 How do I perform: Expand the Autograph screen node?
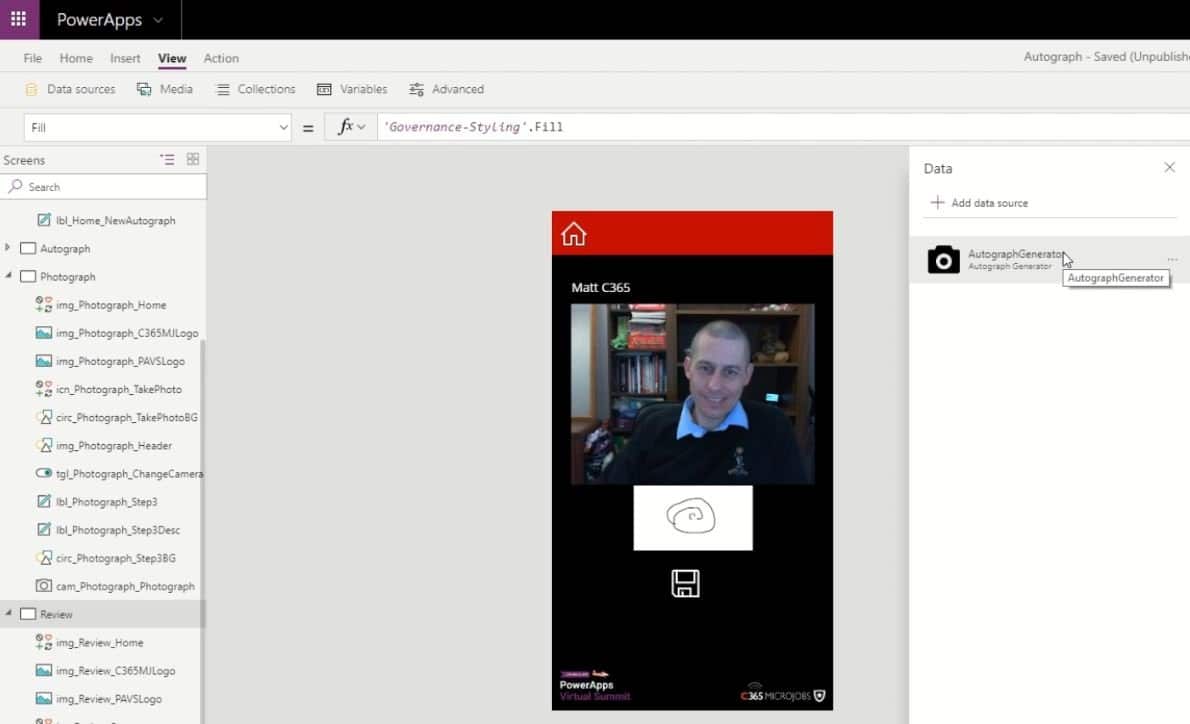coord(8,248)
